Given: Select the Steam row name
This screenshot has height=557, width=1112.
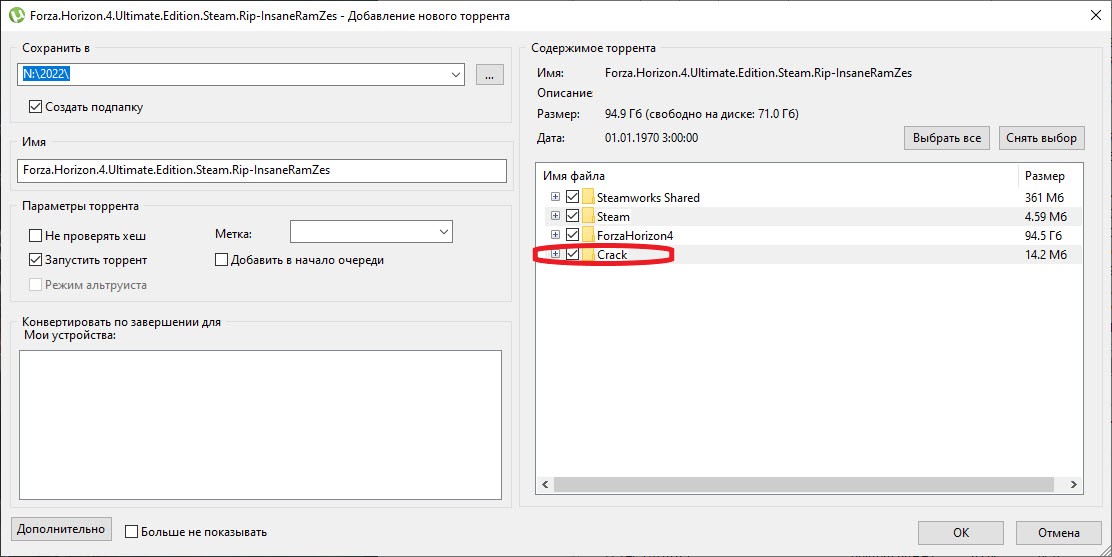Looking at the screenshot, I should pyautogui.click(x=613, y=216).
